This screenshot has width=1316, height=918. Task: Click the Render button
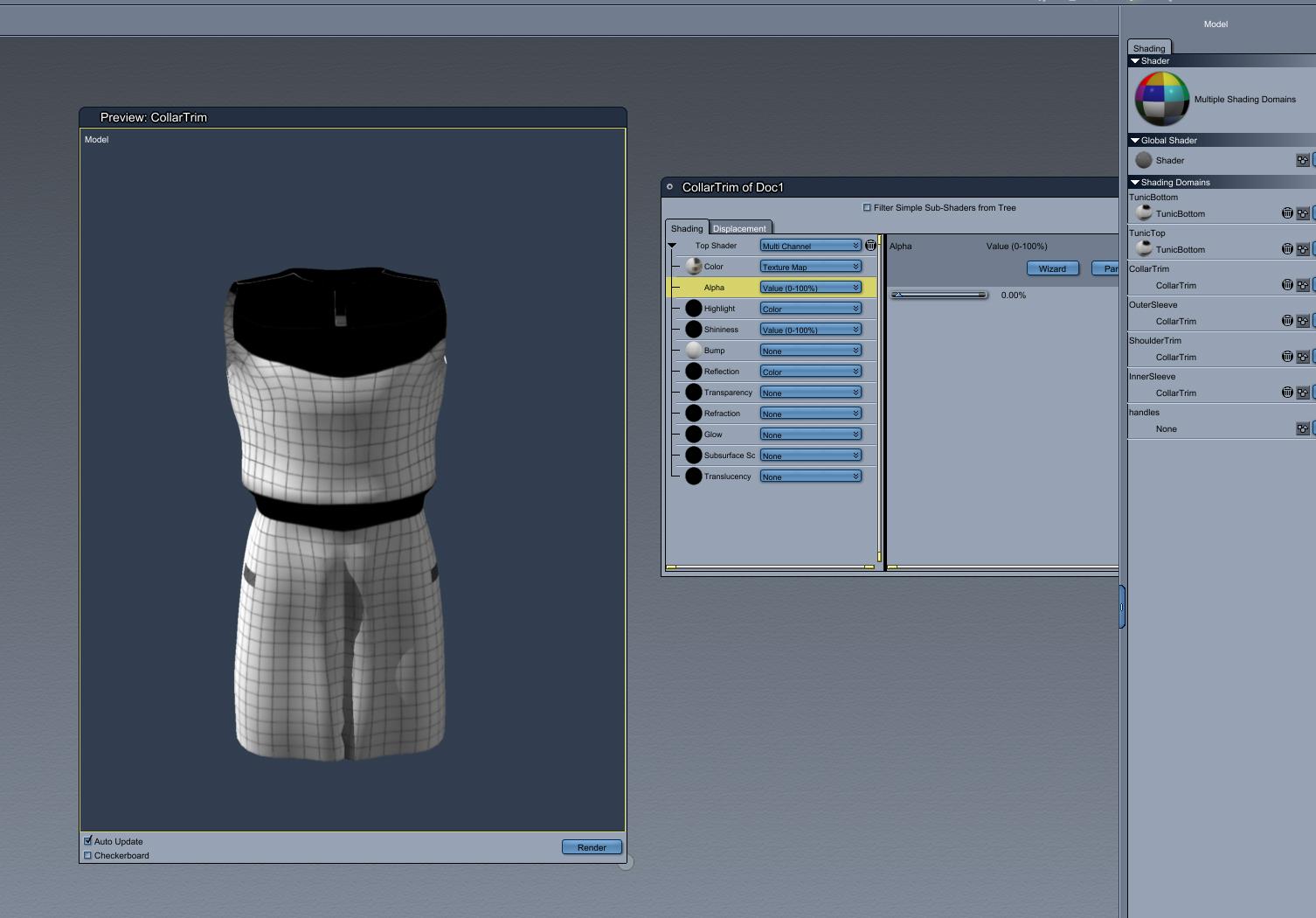point(592,847)
